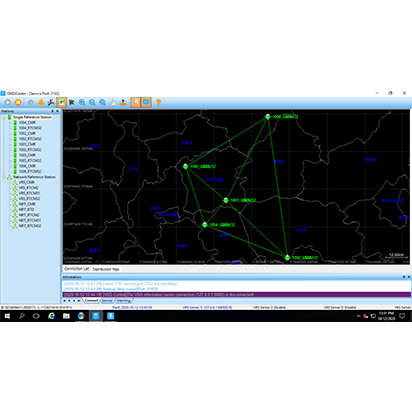Viewport: 412px width, 412px height.
Task: Pin the Information panel
Action: [404, 277]
